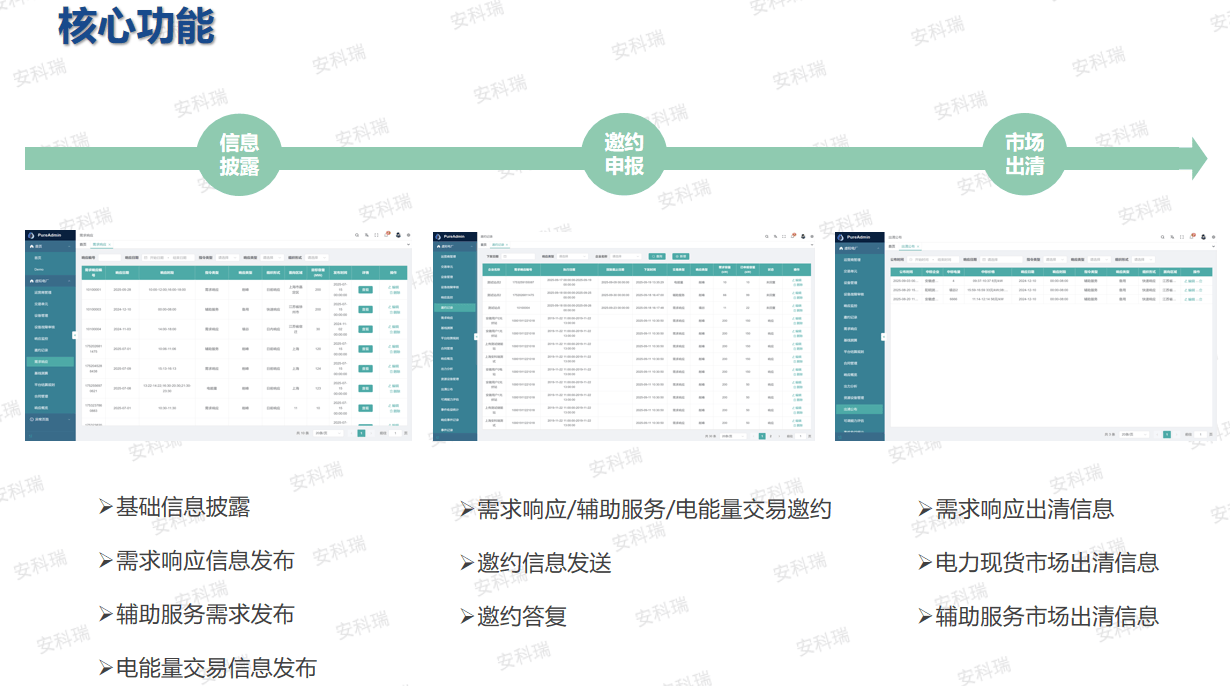Open page-size dropdown in right screenshot pagination
This screenshot has width=1230, height=686.
[1135, 434]
